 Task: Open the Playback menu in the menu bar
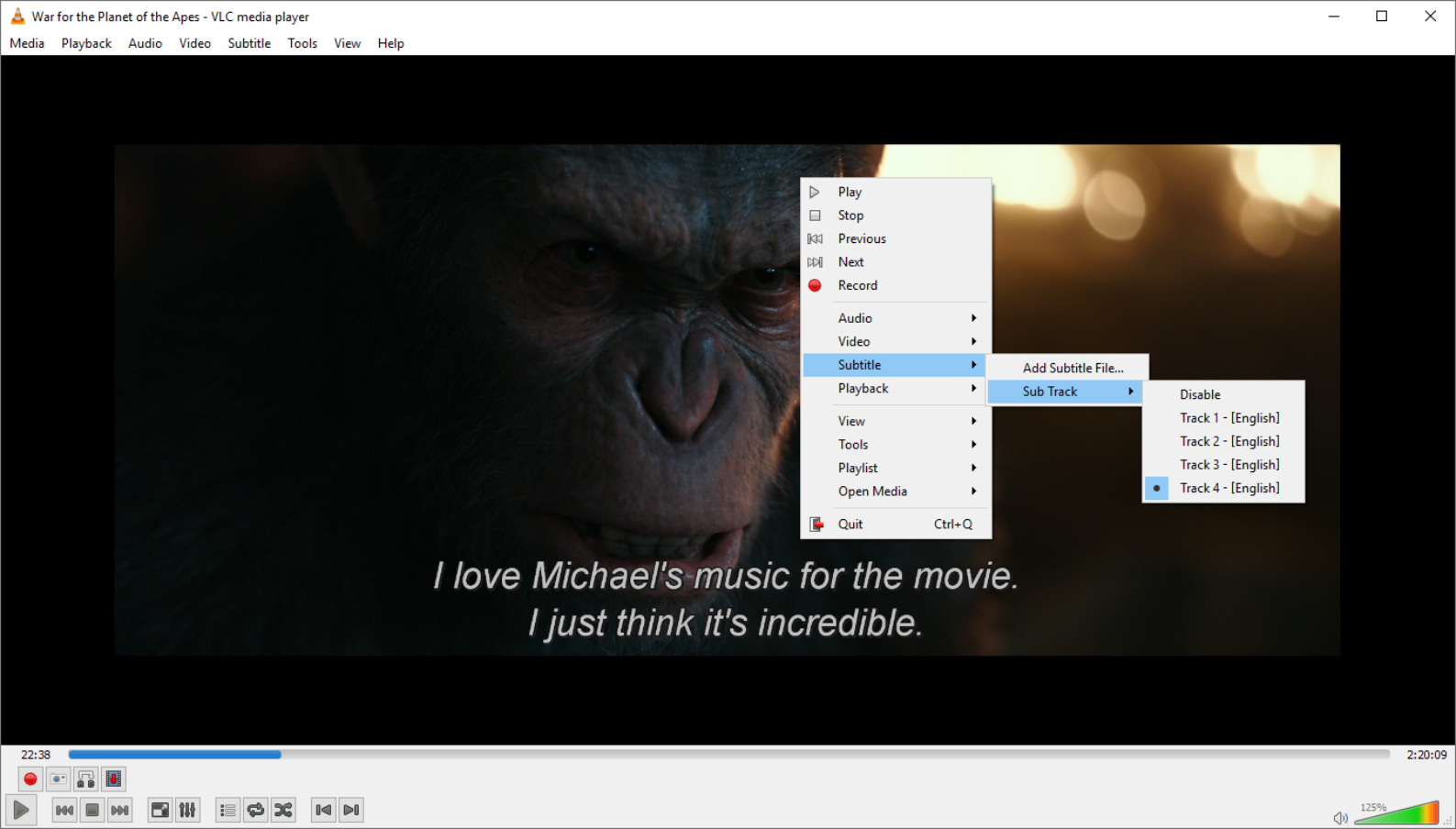tap(86, 43)
